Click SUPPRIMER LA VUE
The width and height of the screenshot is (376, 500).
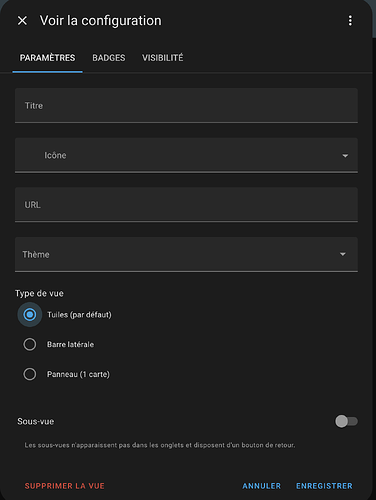coord(65,486)
